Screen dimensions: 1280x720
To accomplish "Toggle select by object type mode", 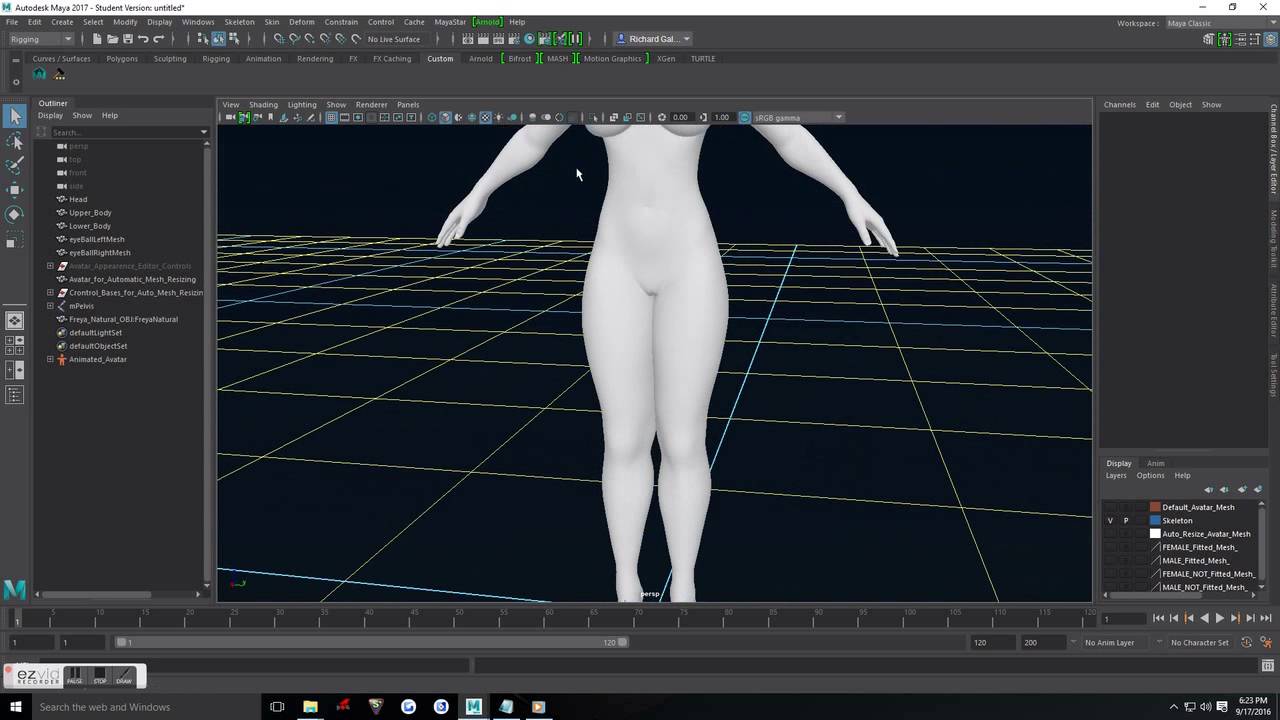I will (x=218, y=39).
